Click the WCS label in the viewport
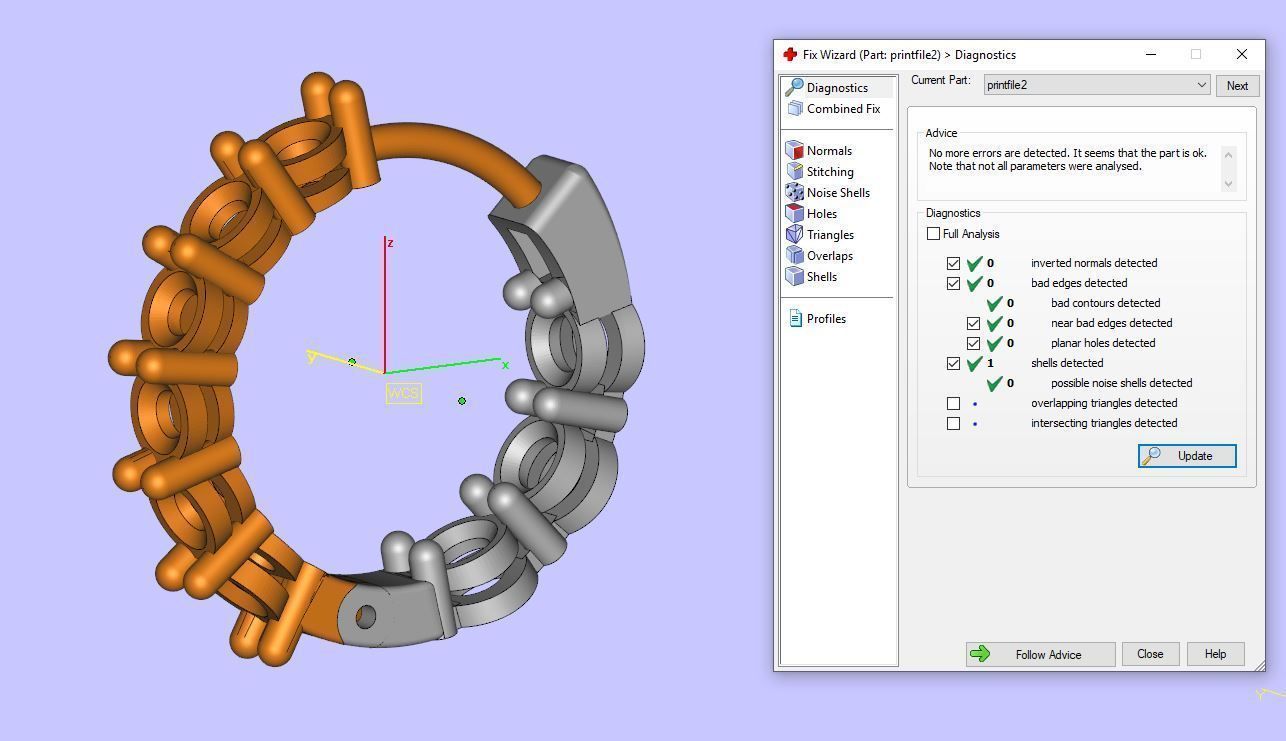This screenshot has width=1286, height=741. click(x=403, y=393)
